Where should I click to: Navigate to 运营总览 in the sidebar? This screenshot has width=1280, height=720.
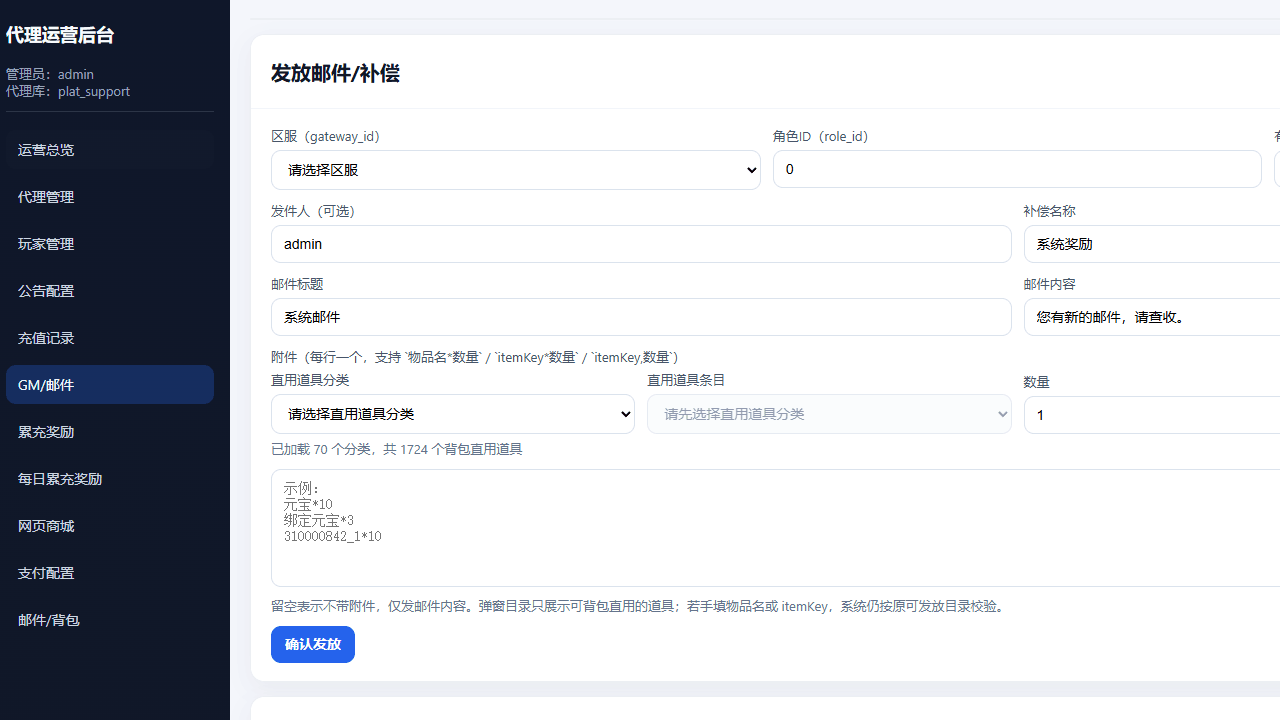[46, 149]
